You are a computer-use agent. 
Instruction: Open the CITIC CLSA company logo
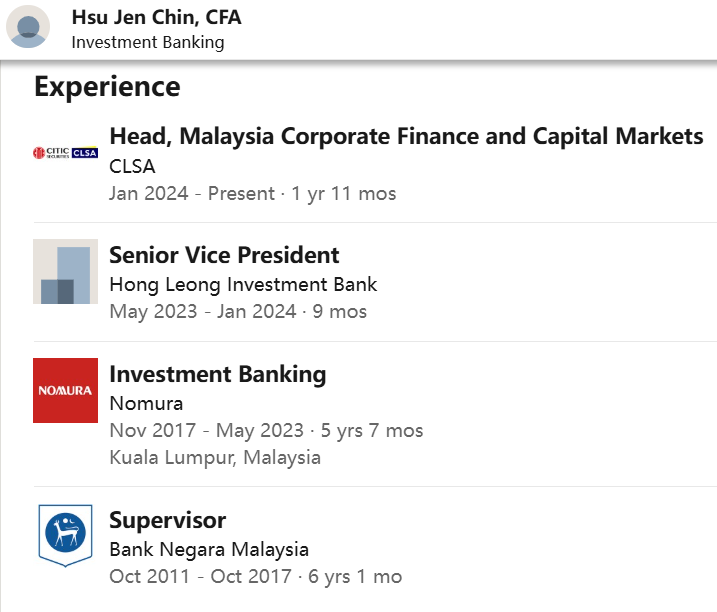(65, 153)
